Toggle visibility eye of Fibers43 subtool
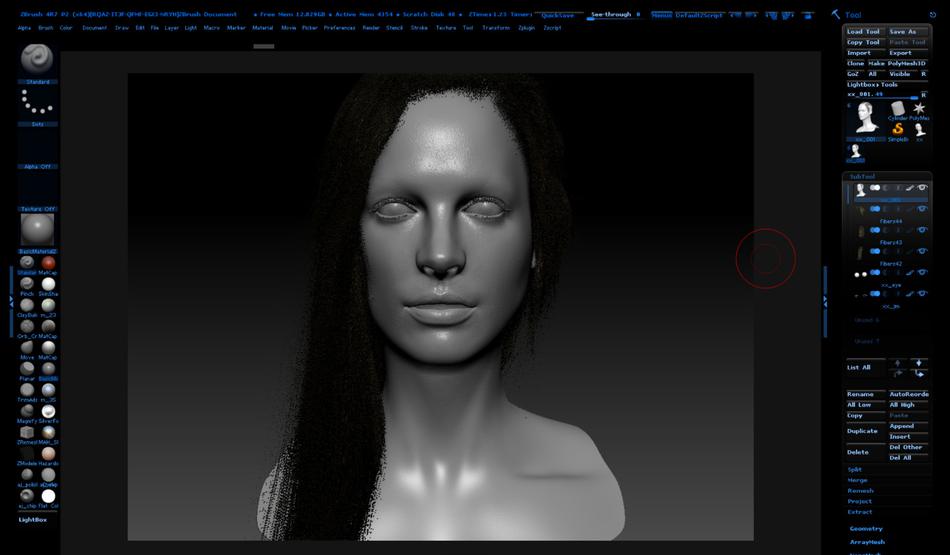Screen dimensions: 950x555 [922, 230]
